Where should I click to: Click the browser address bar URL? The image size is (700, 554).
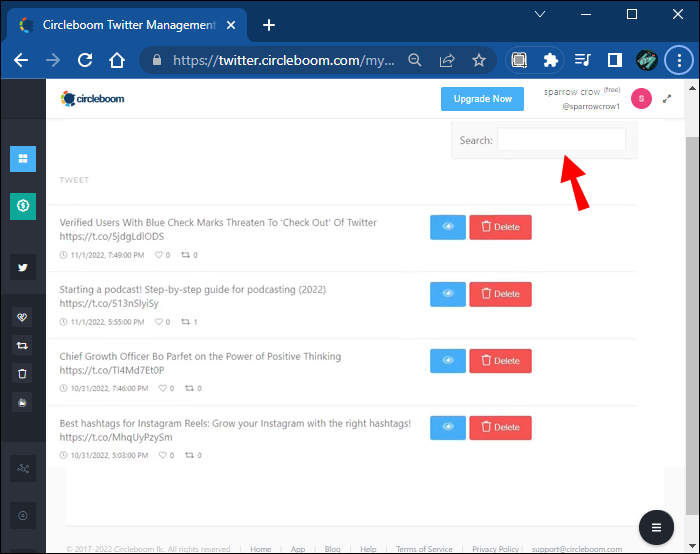point(283,60)
